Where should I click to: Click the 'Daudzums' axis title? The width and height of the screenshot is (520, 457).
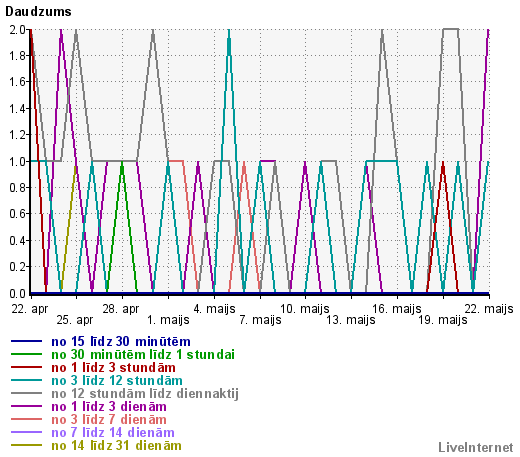pos(38,11)
